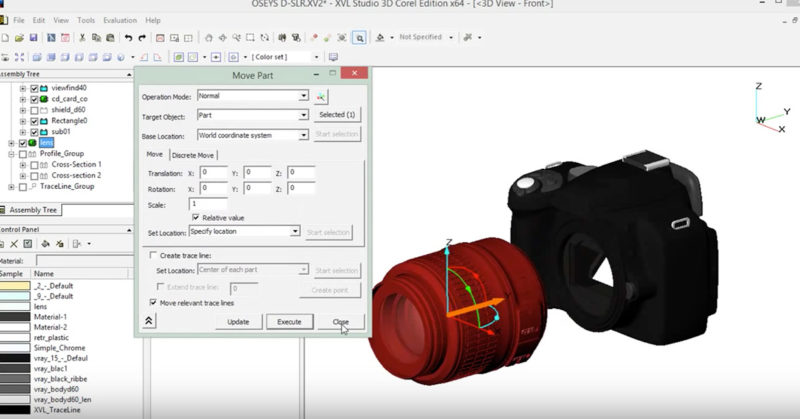The image size is (800, 419).
Task: Select the _2_-_Default yellow material swatch
Action: click(14, 285)
